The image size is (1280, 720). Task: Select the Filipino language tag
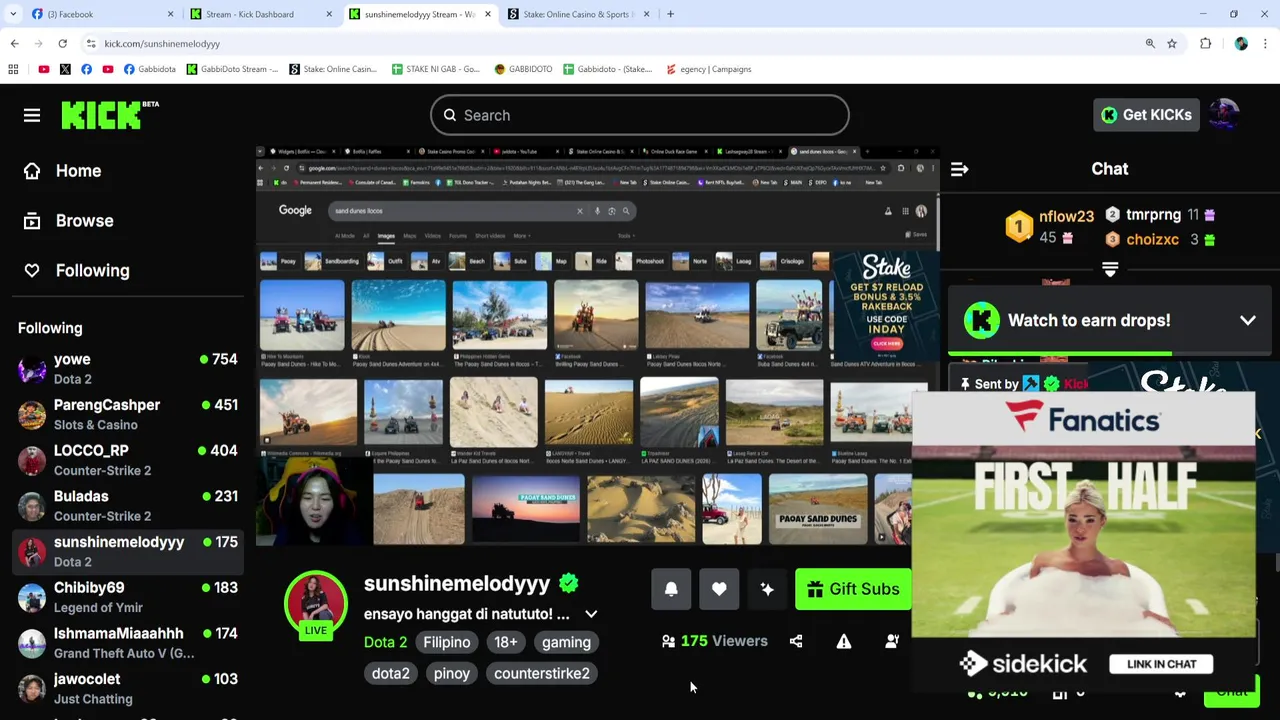coord(447,642)
